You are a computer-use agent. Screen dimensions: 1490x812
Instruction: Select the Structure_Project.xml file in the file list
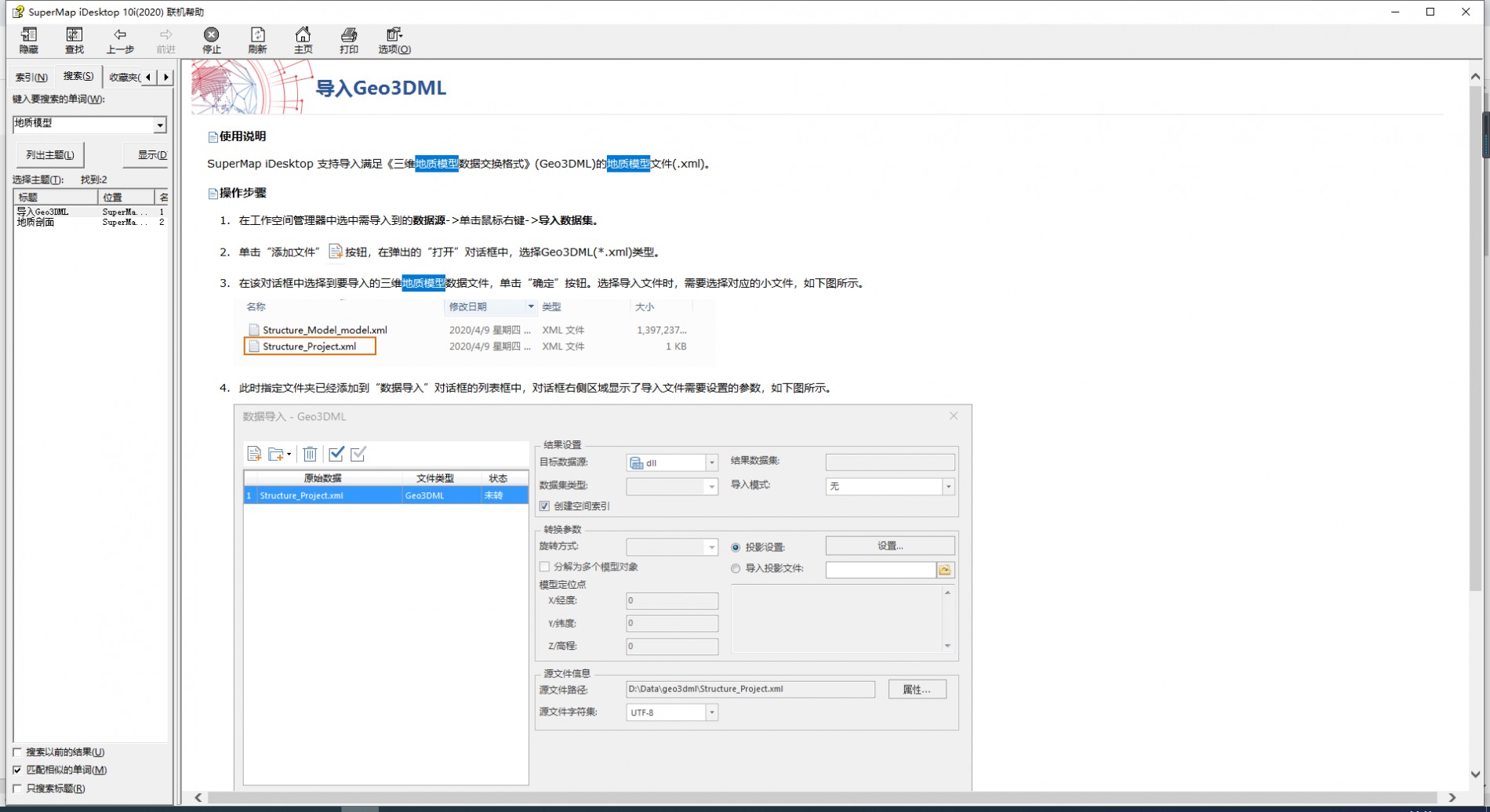pos(310,346)
